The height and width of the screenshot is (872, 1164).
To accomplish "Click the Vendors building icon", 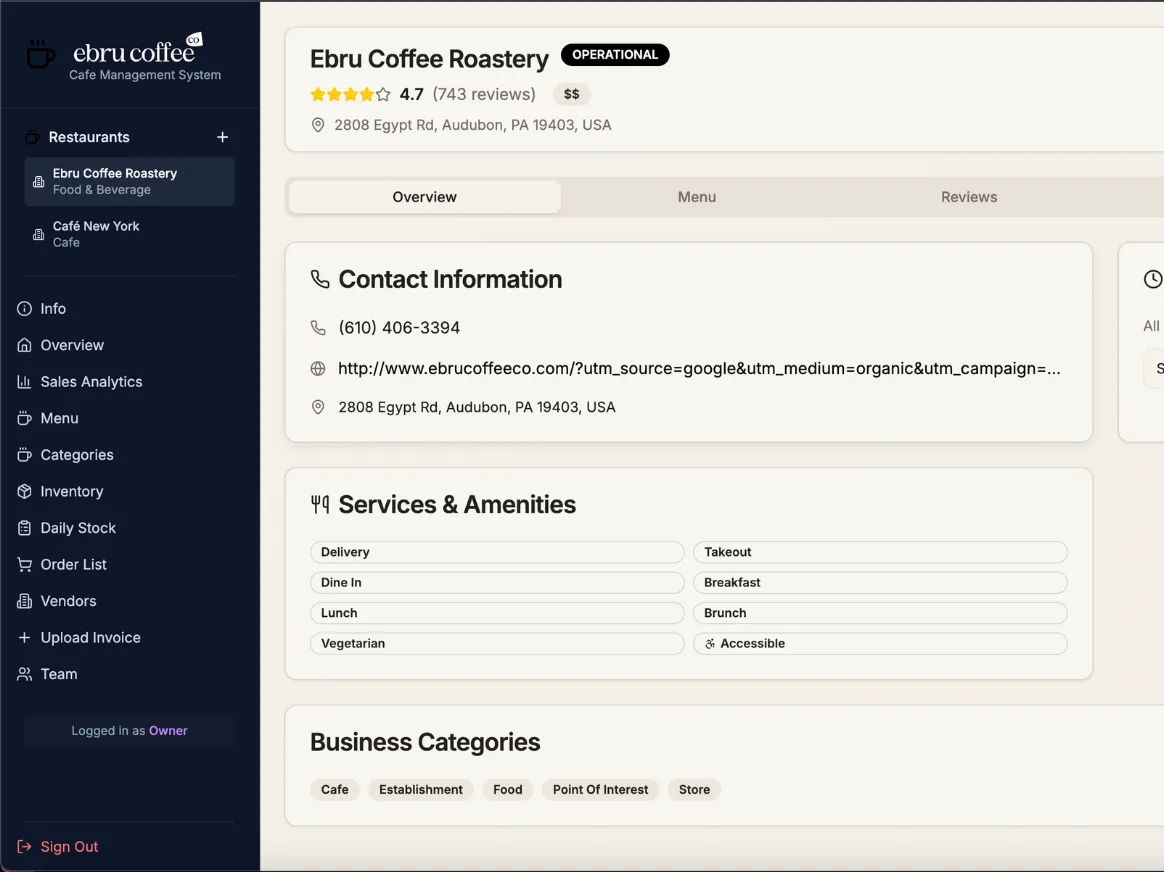I will (x=24, y=601).
